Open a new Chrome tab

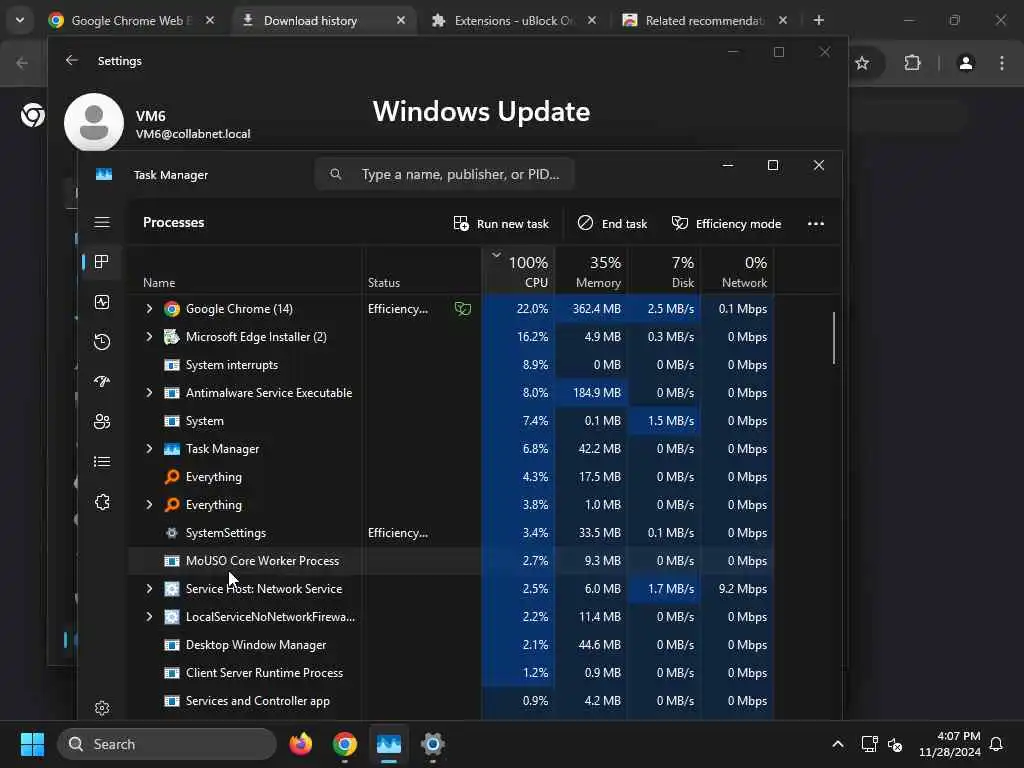[818, 21]
